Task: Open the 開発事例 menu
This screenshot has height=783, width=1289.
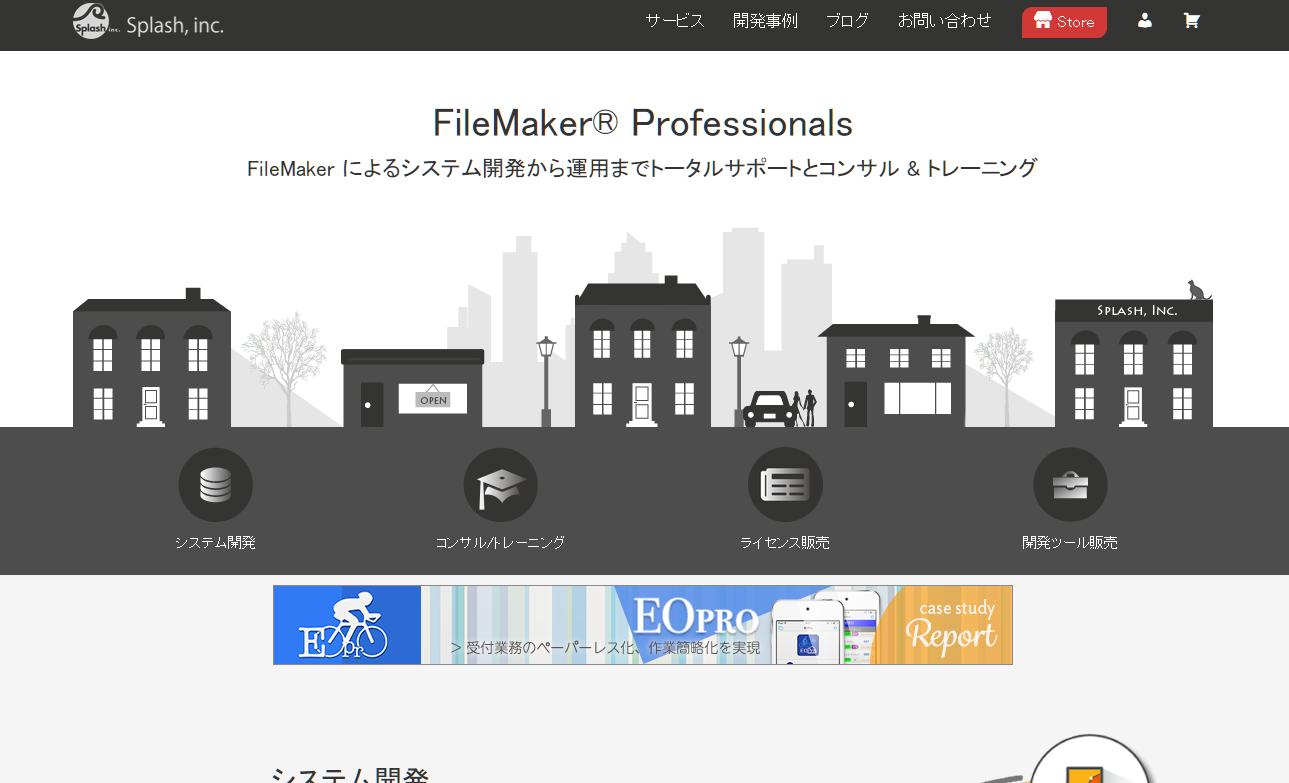Action: 765,20
